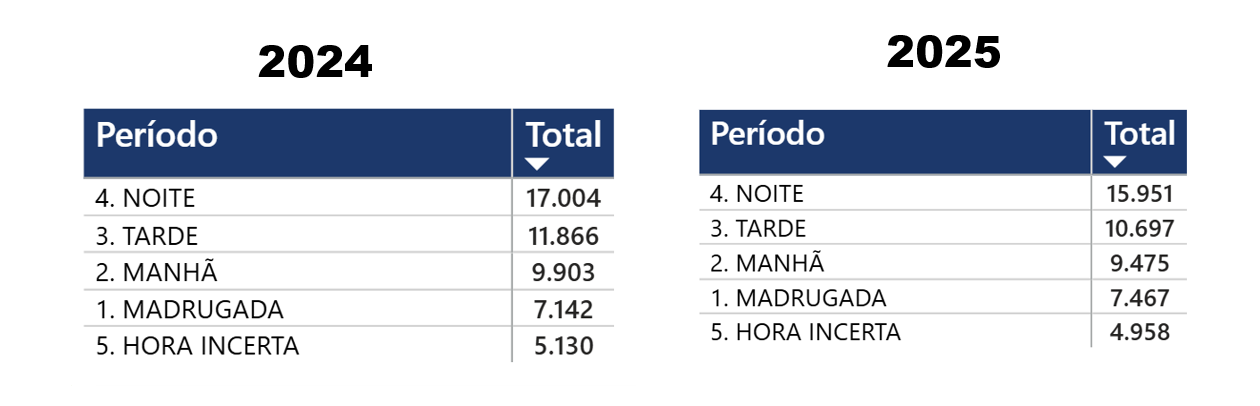Select the 4. NOITE row in 2024 table
The image size is (1260, 406).
348,198
